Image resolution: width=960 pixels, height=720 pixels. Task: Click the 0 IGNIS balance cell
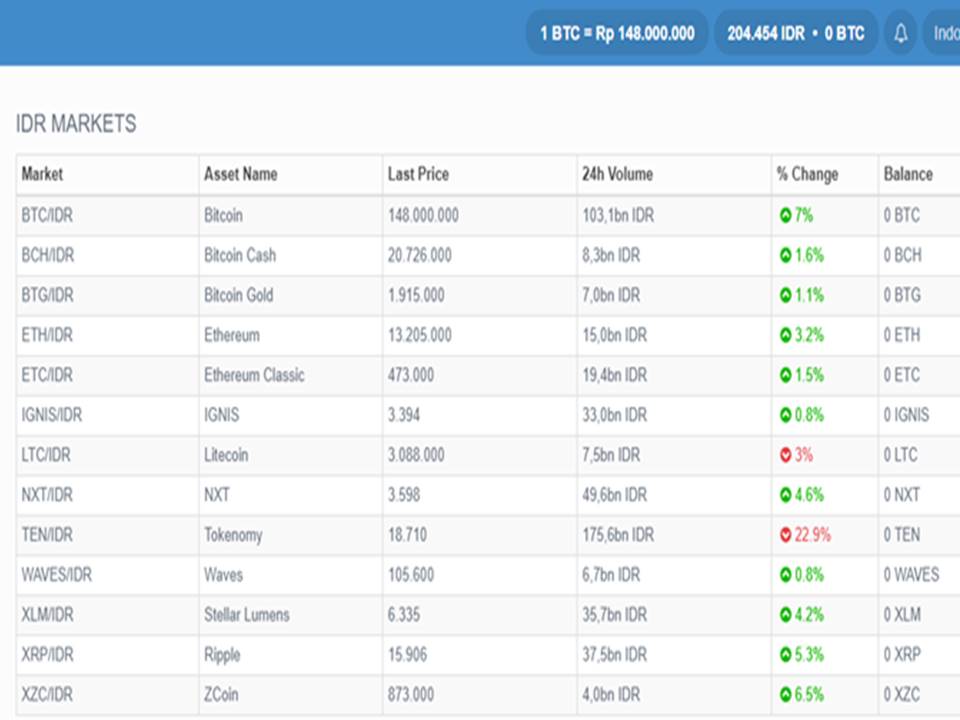[906, 415]
